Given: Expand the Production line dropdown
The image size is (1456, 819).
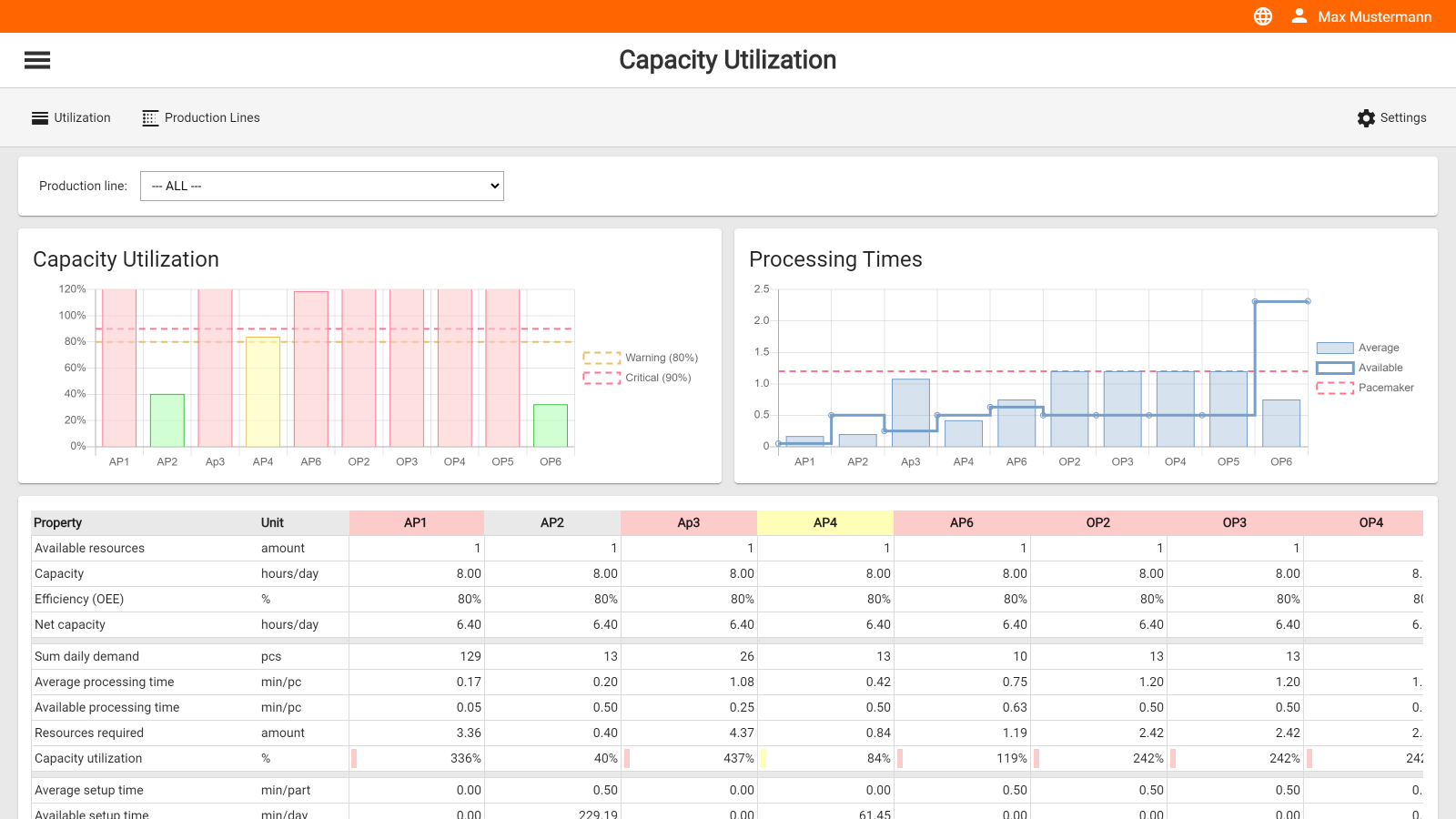Looking at the screenshot, I should click(321, 186).
